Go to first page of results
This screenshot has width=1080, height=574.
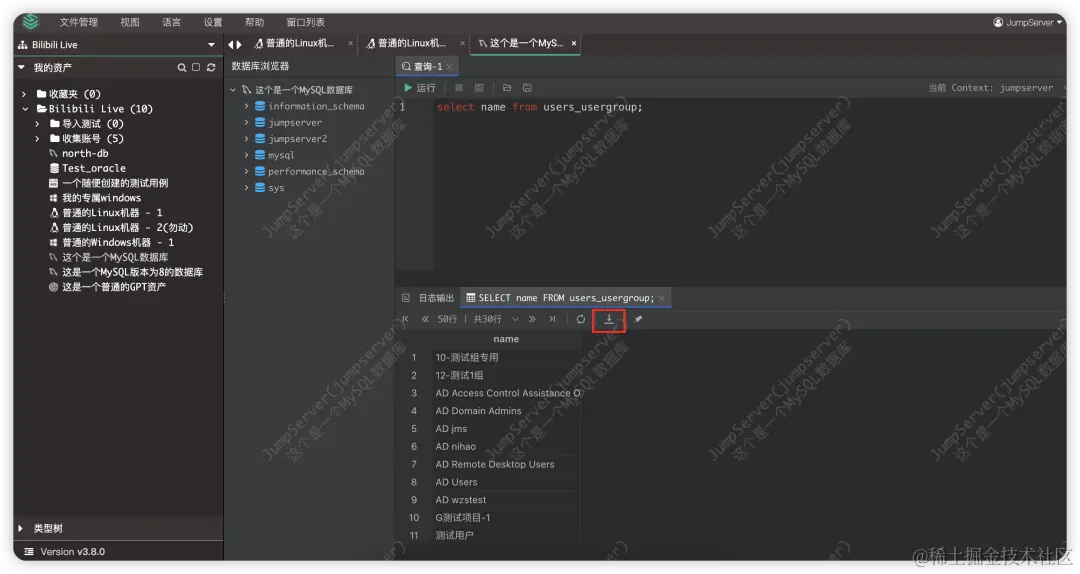[x=405, y=319]
